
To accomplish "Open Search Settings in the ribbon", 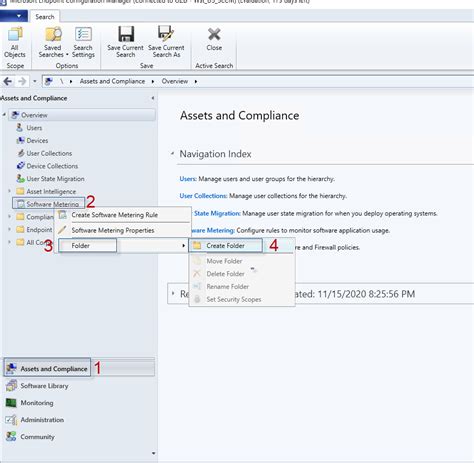I will pyautogui.click(x=83, y=43).
